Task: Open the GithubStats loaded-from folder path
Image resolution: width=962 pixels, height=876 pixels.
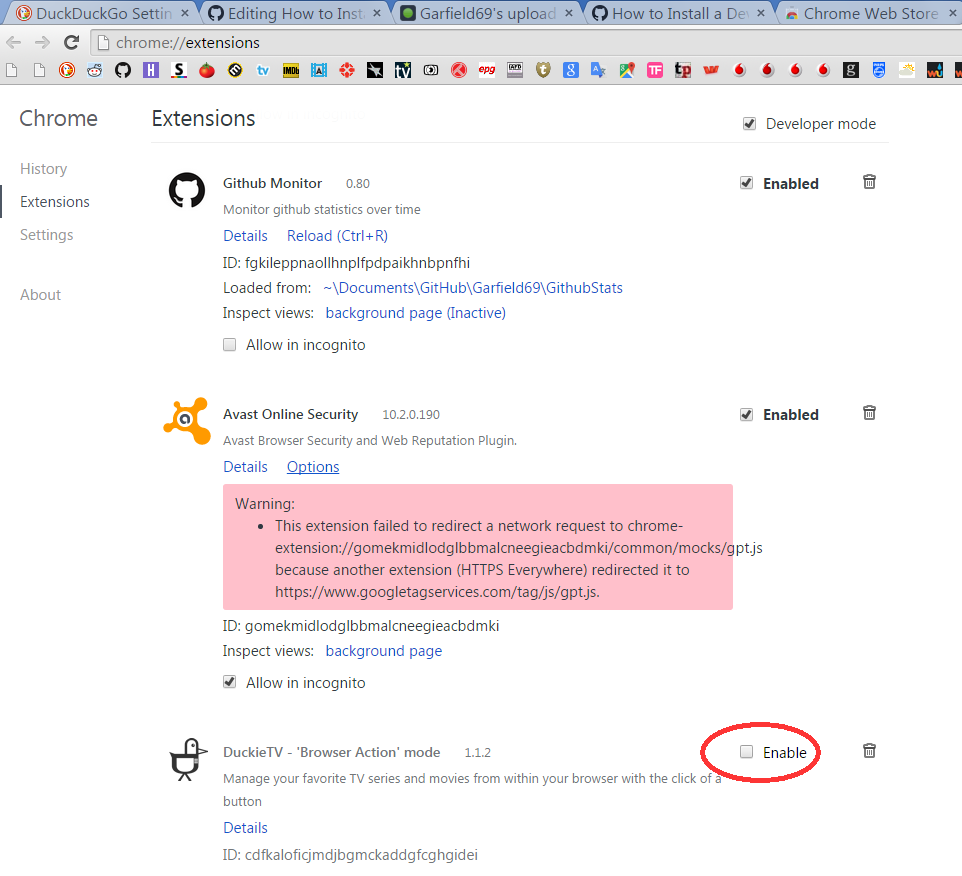Action: [x=473, y=288]
